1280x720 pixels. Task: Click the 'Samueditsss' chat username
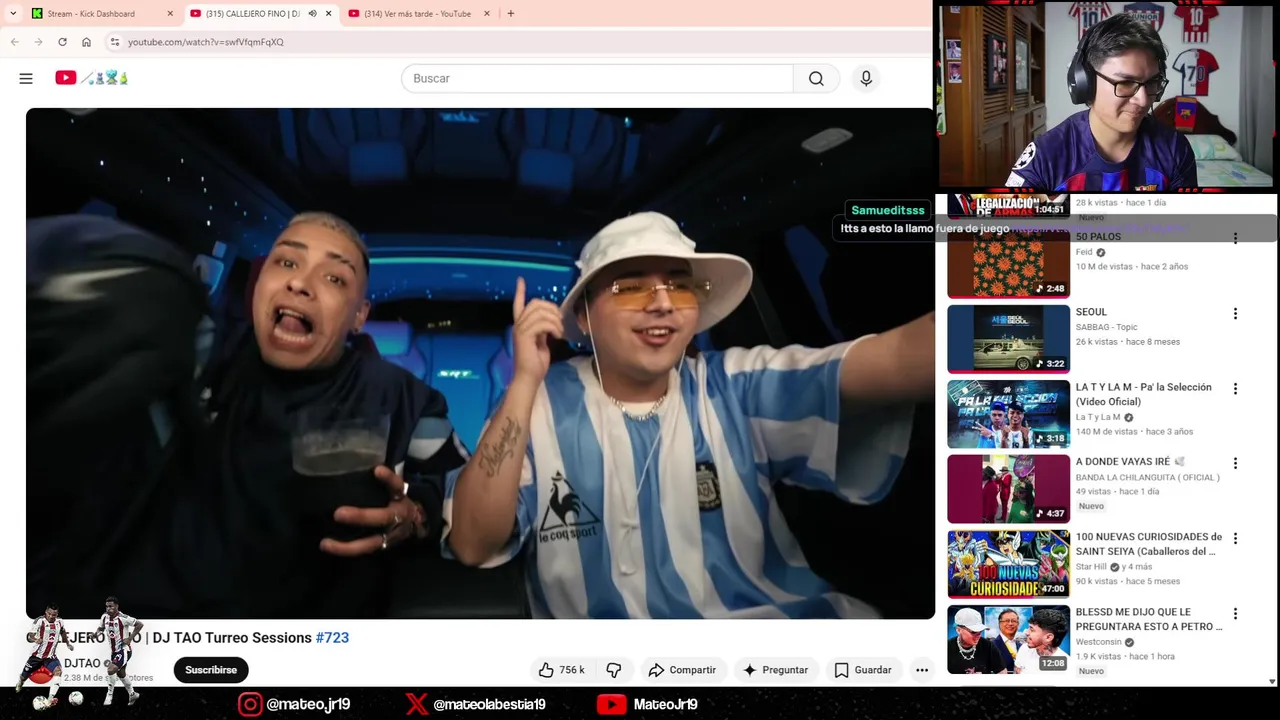click(x=888, y=210)
